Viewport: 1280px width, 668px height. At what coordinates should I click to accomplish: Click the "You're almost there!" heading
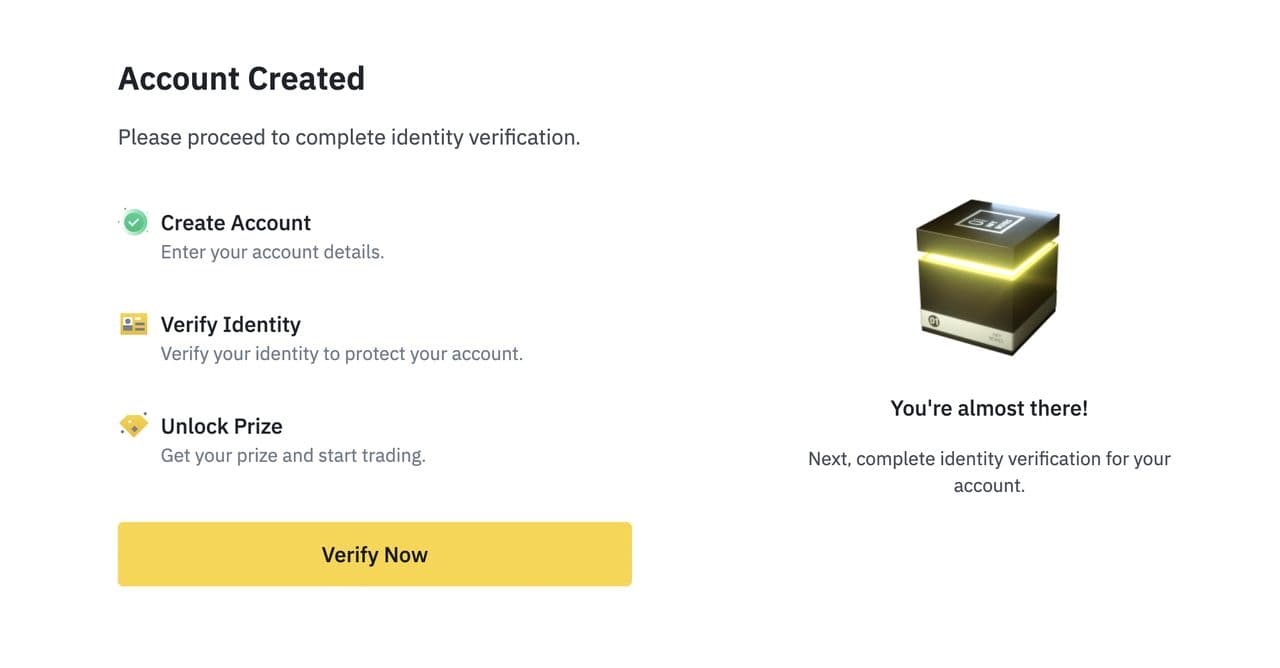[x=988, y=408]
